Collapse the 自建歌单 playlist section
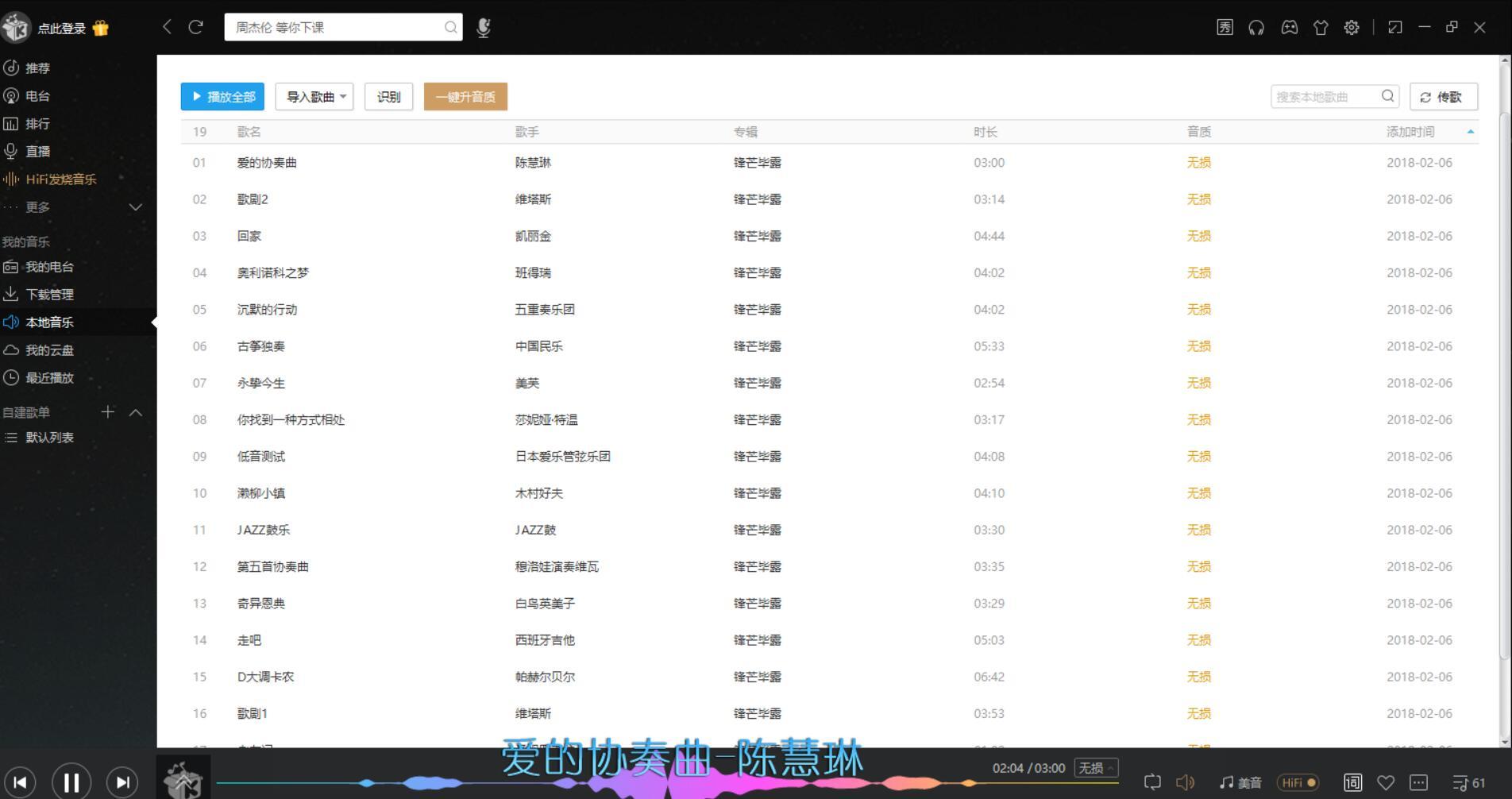This screenshot has height=799, width=1512. coord(135,412)
